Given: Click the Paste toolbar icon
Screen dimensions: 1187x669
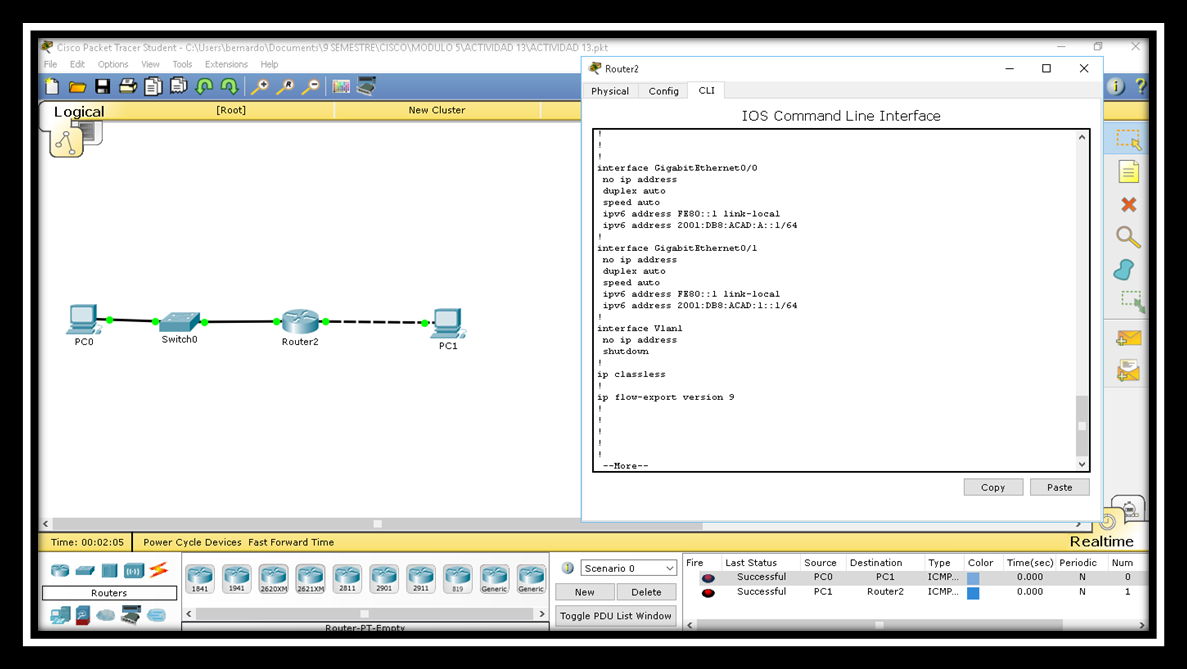Looking at the screenshot, I should pos(179,86).
